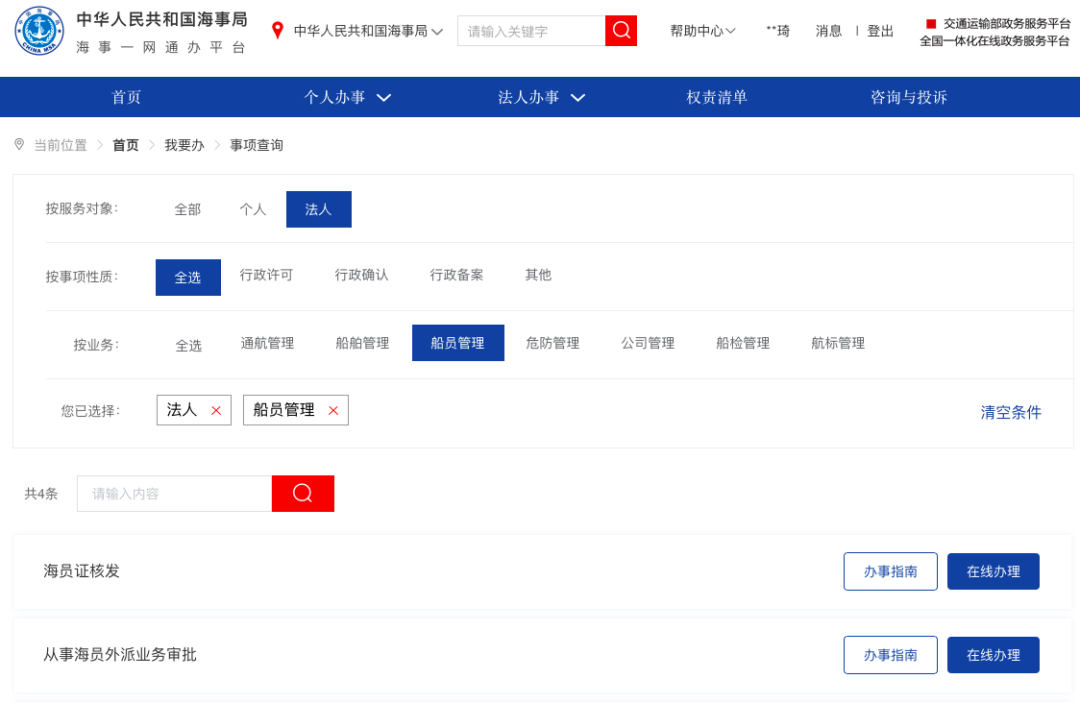Open the 帮助中心 dropdown menu
1080x703 pixels.
[702, 31]
